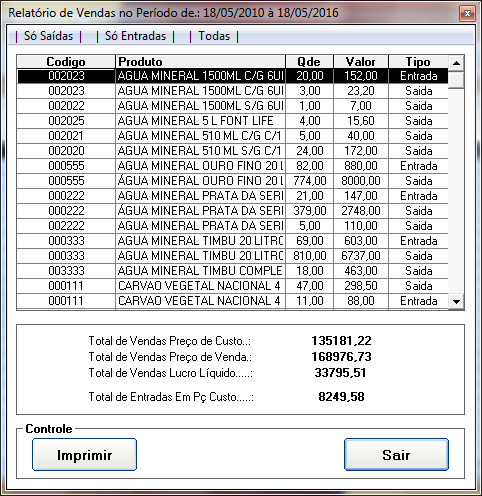482x496 pixels.
Task: Select the Só Saídas filter
Action: (48, 36)
